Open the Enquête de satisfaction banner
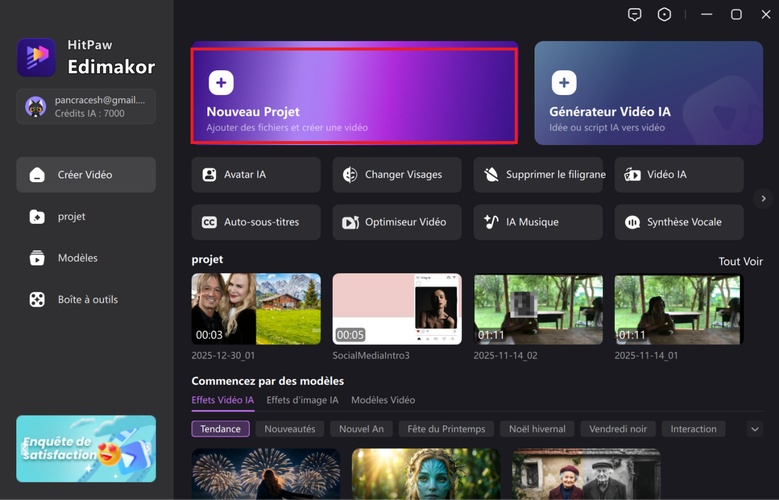 click(x=86, y=449)
